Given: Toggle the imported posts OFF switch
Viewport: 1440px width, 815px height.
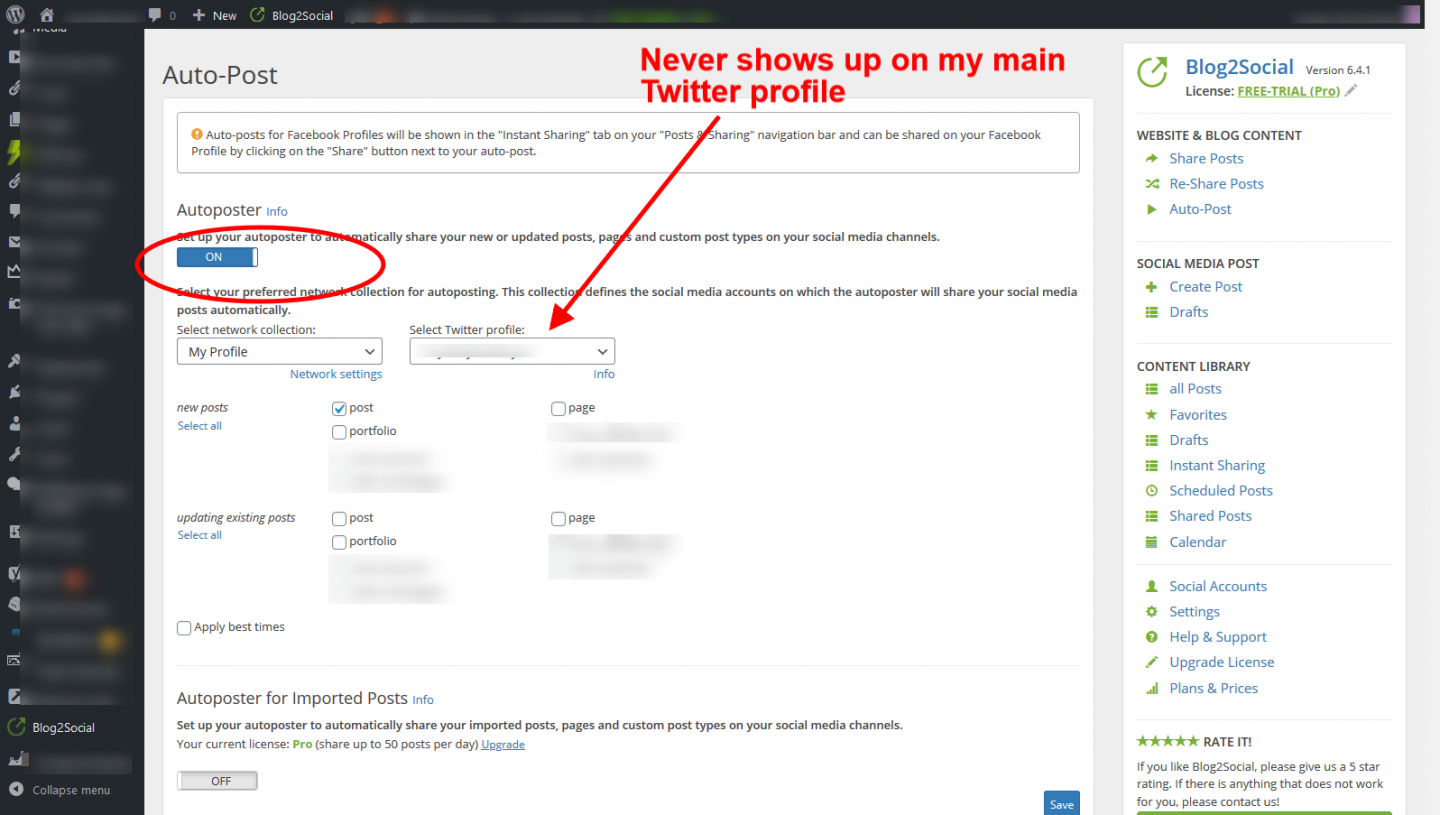Looking at the screenshot, I should click(x=217, y=781).
